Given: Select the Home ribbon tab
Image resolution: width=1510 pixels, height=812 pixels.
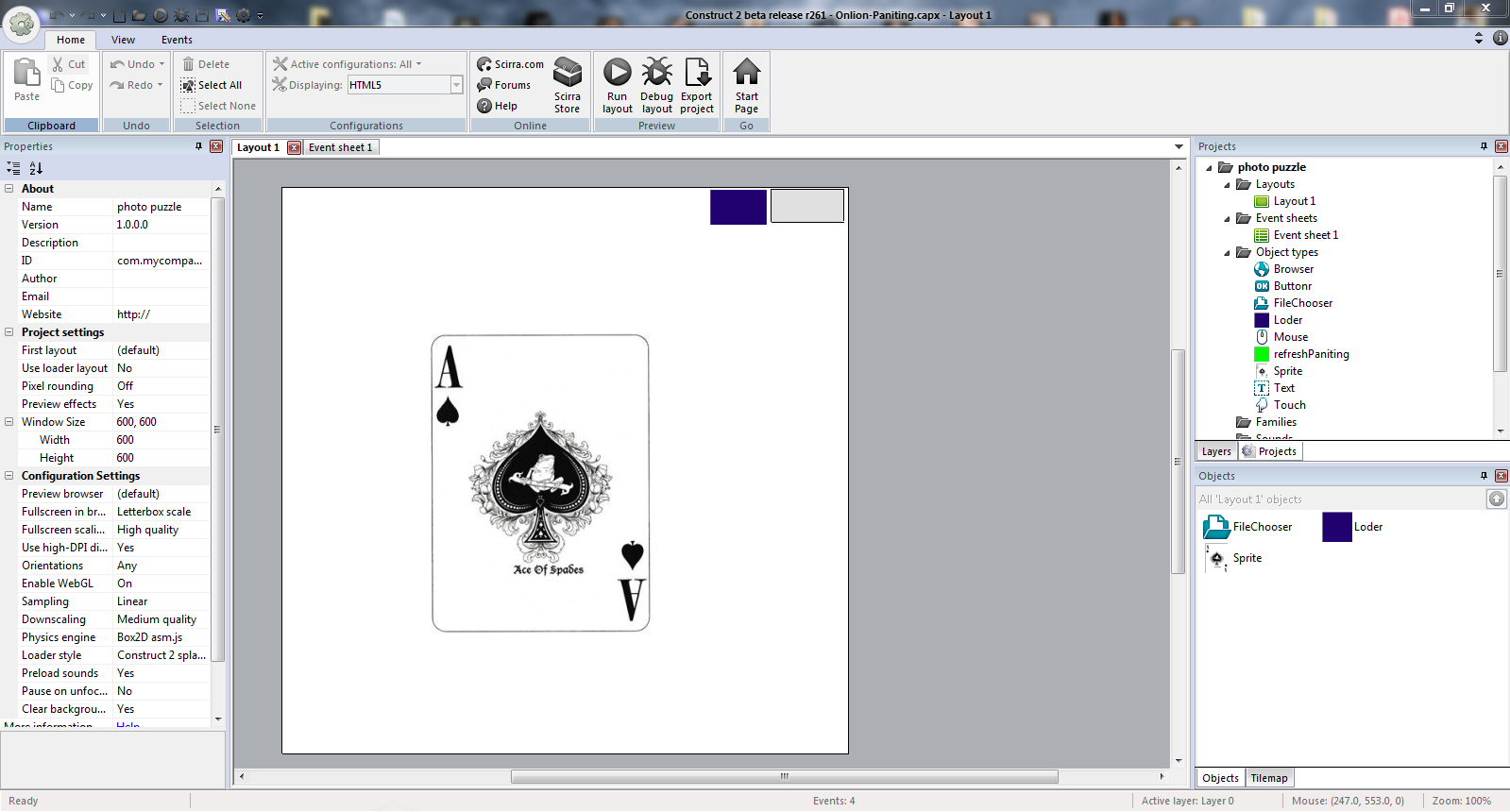Looking at the screenshot, I should [x=71, y=40].
